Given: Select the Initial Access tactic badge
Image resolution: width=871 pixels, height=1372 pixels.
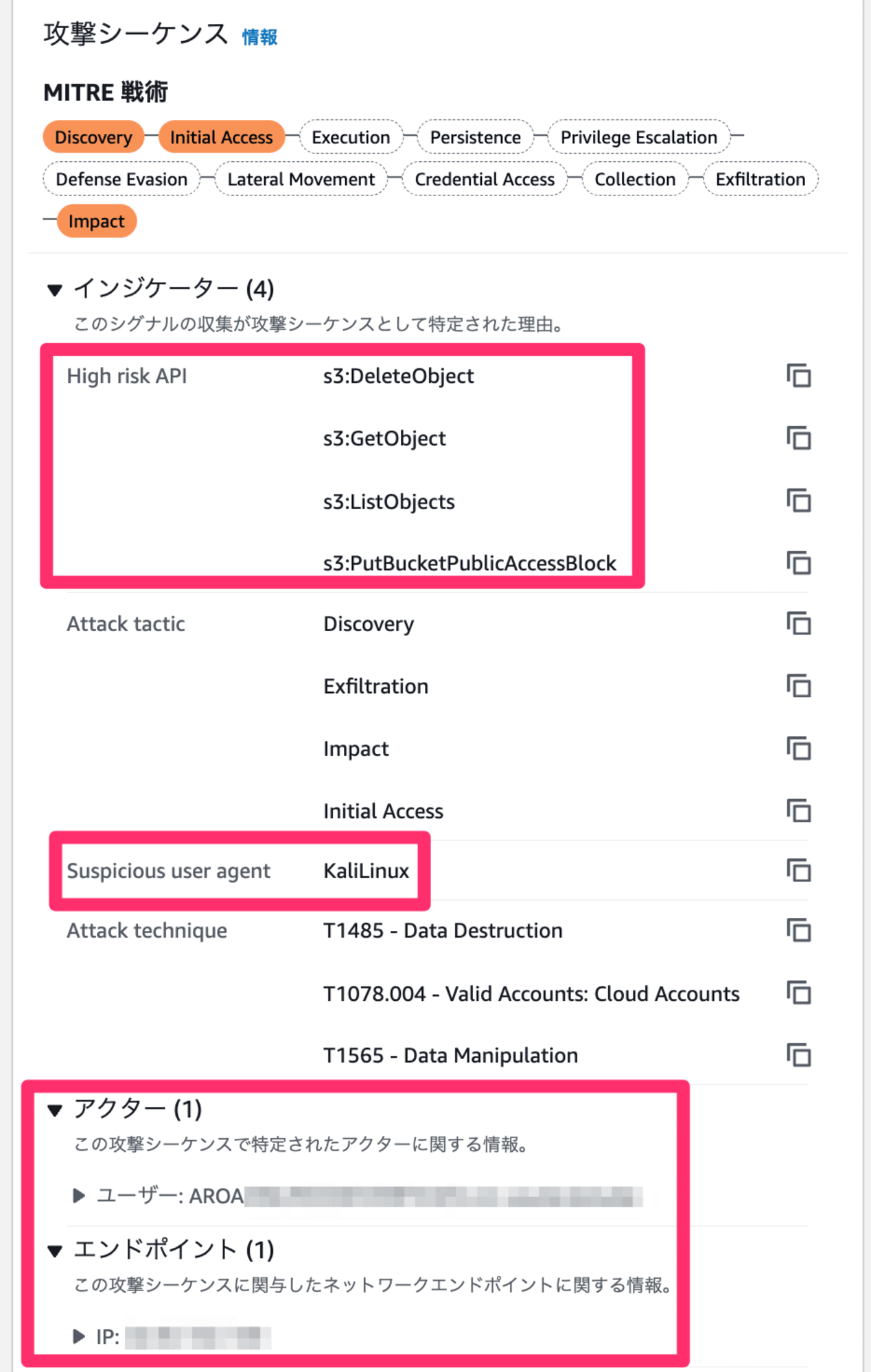Looking at the screenshot, I should (x=222, y=137).
